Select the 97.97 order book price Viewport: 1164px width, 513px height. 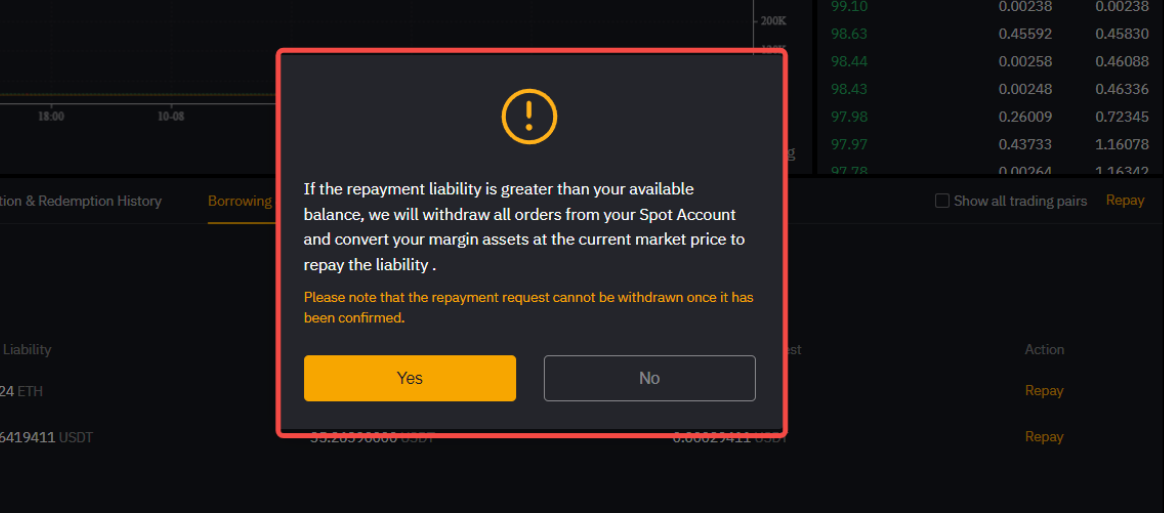click(847, 145)
